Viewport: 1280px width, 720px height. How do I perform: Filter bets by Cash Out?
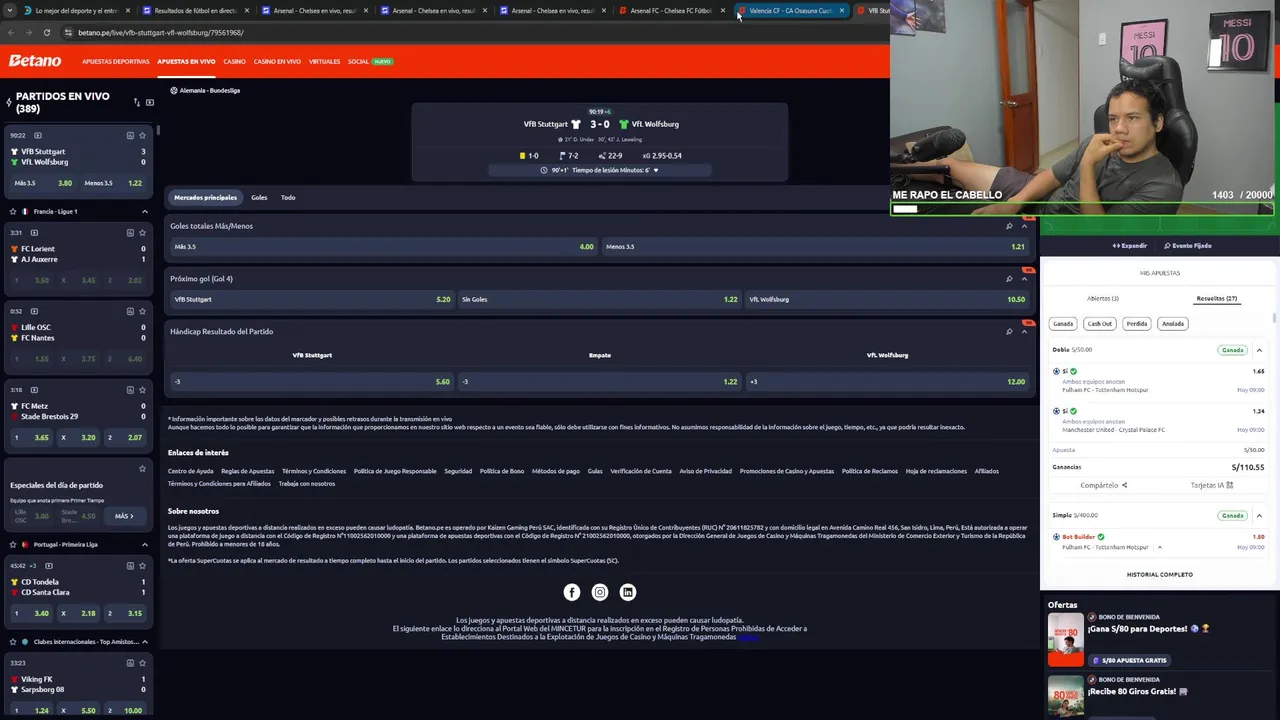click(1100, 323)
